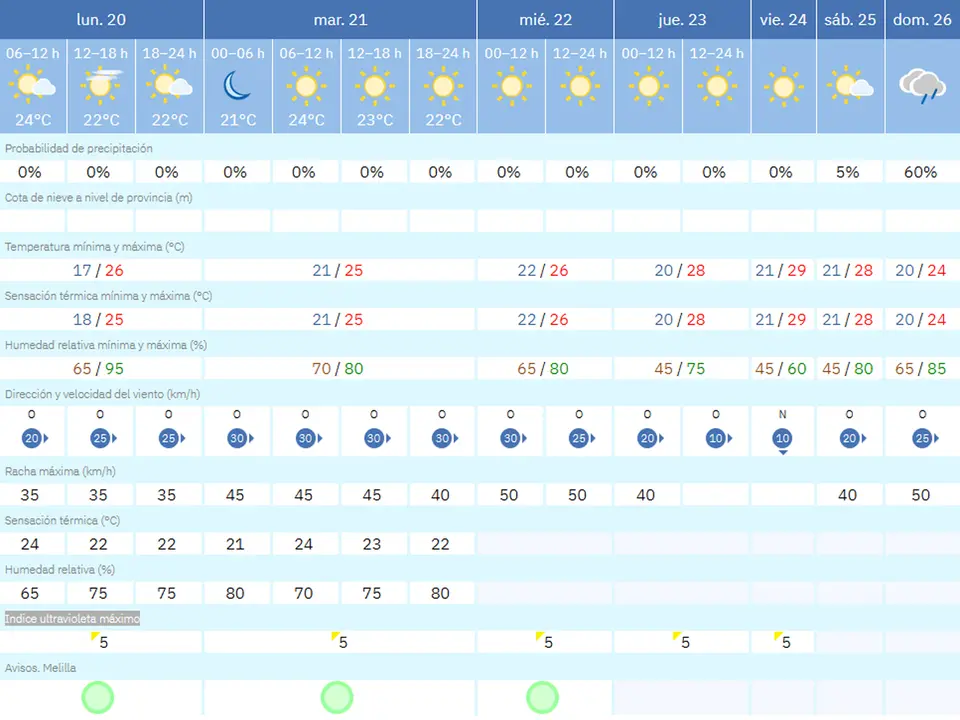Click the 60% precipitation value for dom. 26
The height and width of the screenshot is (720, 960).
coord(920,172)
